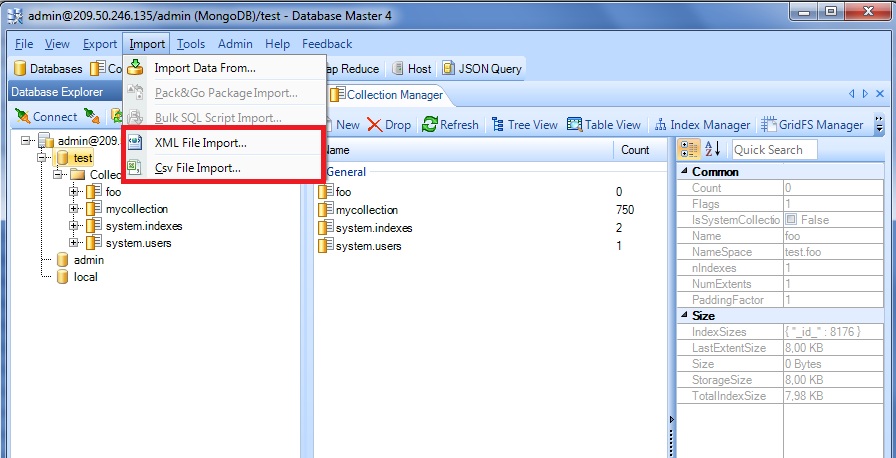Select the local database in the tree
Viewport: 896px width, 458px height.
[85, 277]
